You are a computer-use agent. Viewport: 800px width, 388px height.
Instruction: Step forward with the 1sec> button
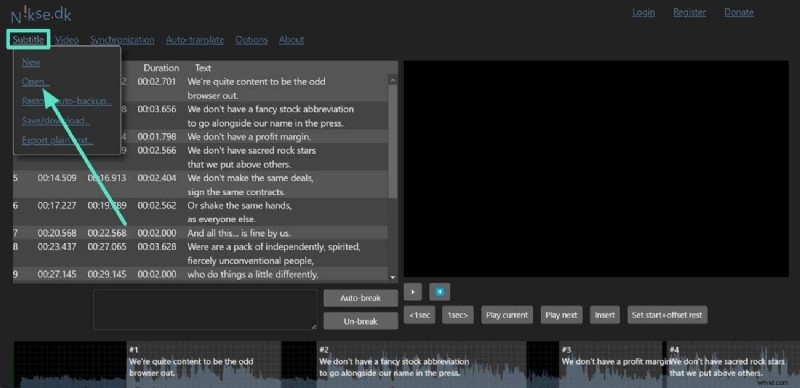[x=458, y=315]
